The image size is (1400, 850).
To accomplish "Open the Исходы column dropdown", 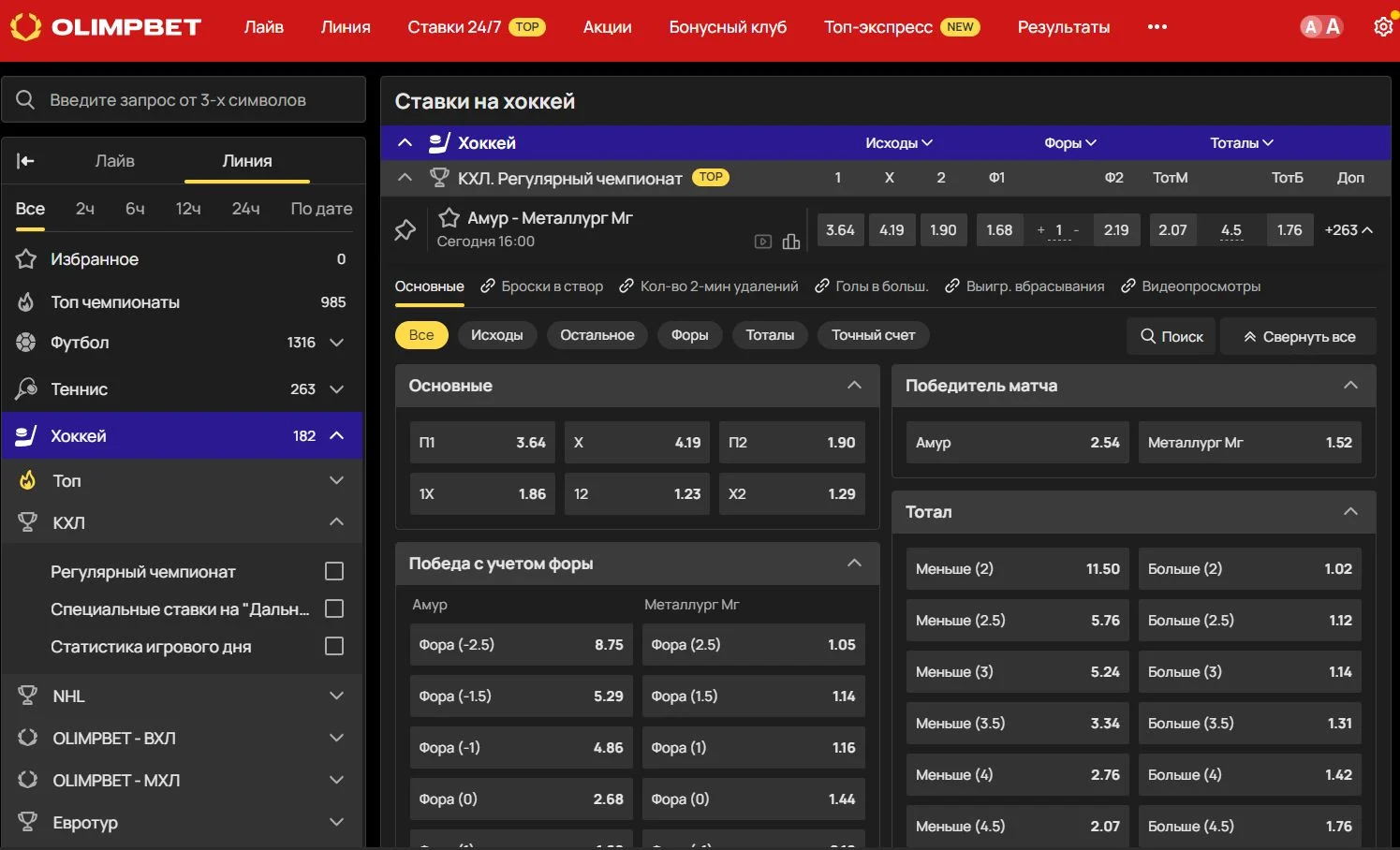I will click(898, 143).
